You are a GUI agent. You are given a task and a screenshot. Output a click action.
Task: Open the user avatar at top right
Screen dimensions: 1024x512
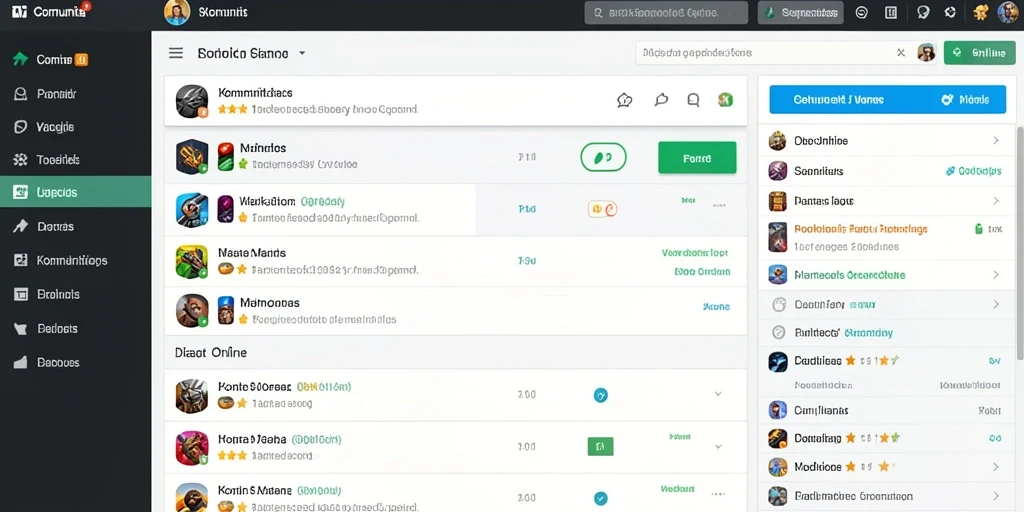1008,12
